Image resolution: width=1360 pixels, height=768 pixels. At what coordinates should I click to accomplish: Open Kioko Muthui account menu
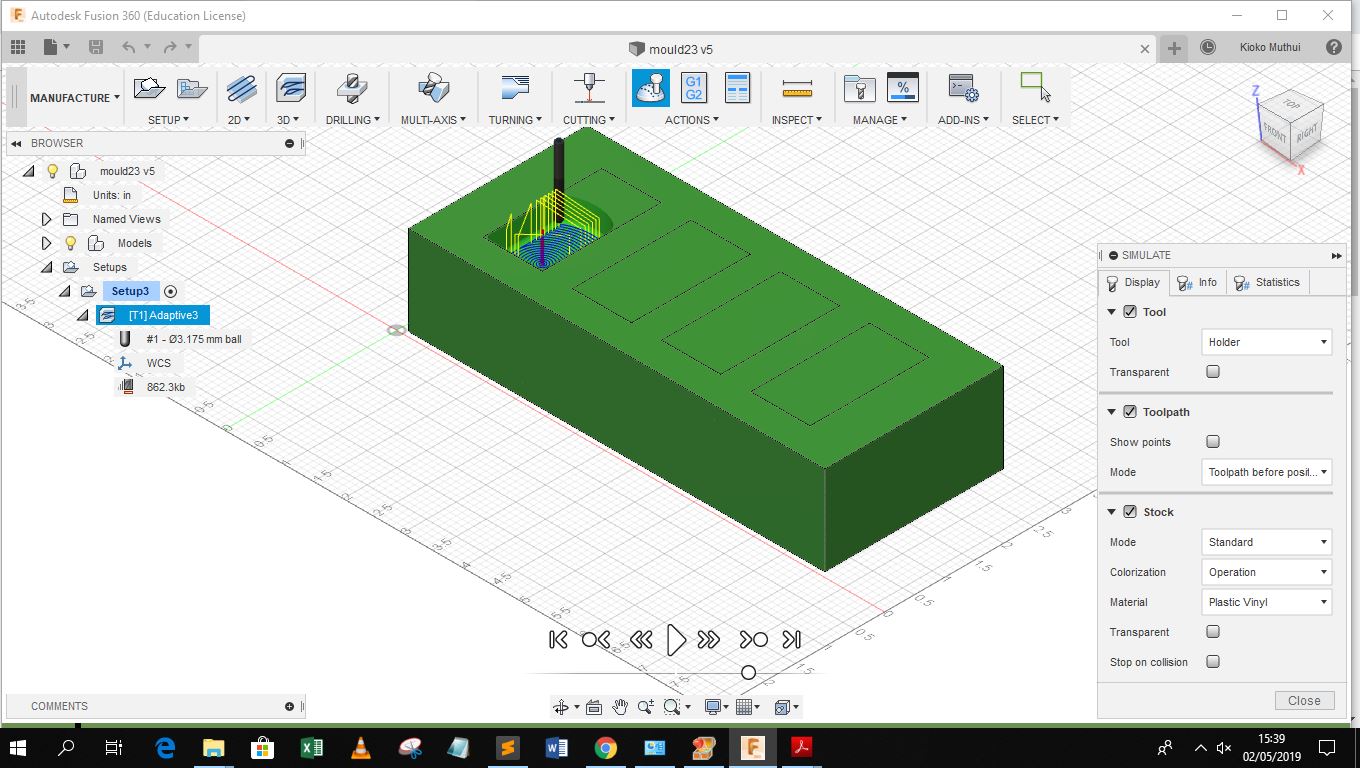(x=1270, y=47)
